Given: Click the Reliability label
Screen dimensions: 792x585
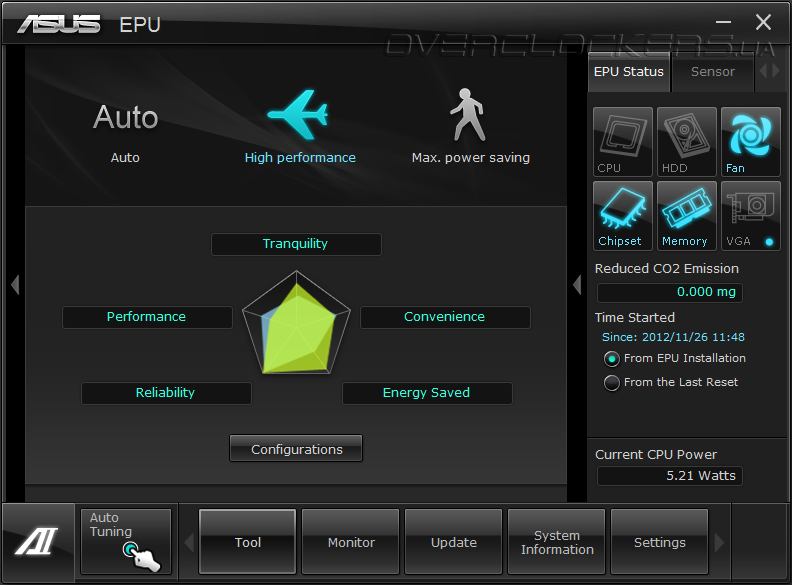Looking at the screenshot, I should (166, 393).
